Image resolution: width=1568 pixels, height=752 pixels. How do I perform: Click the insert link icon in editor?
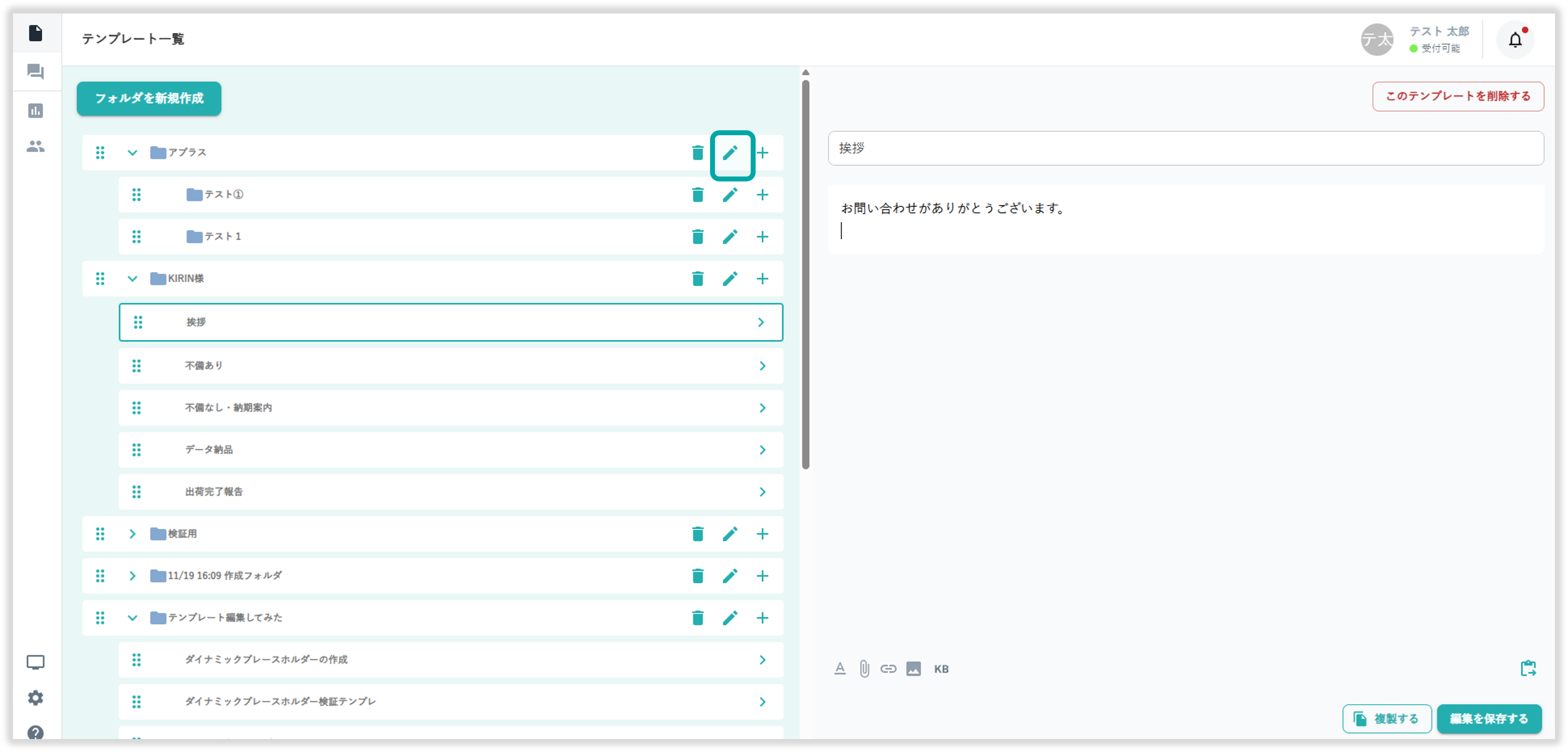point(888,669)
